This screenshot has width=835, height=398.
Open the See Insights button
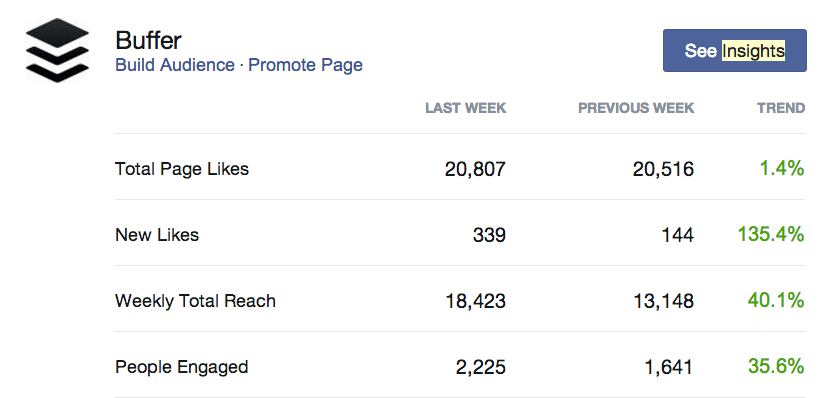pos(734,51)
